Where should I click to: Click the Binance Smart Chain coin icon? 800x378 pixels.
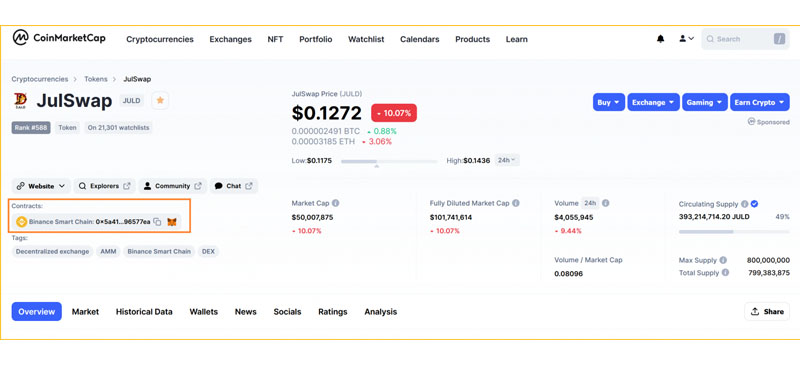click(21, 222)
